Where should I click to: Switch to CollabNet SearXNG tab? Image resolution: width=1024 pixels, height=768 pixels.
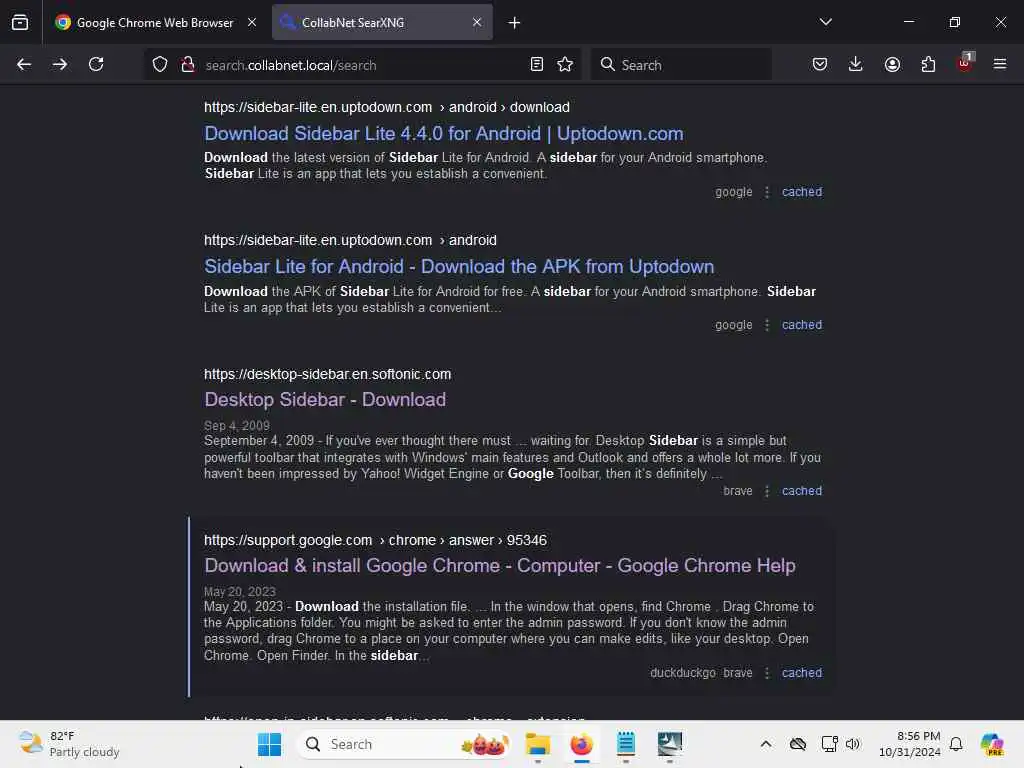tap(382, 22)
